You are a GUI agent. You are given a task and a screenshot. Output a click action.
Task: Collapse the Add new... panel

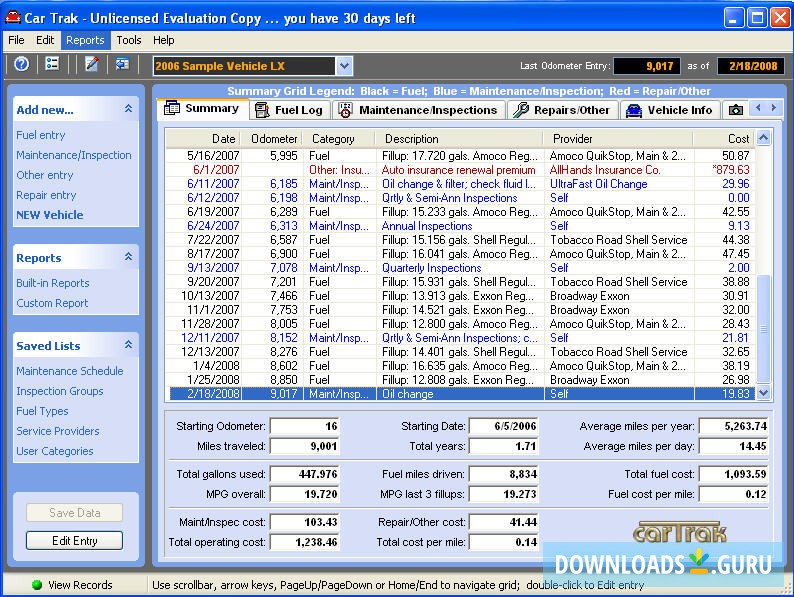(x=128, y=109)
